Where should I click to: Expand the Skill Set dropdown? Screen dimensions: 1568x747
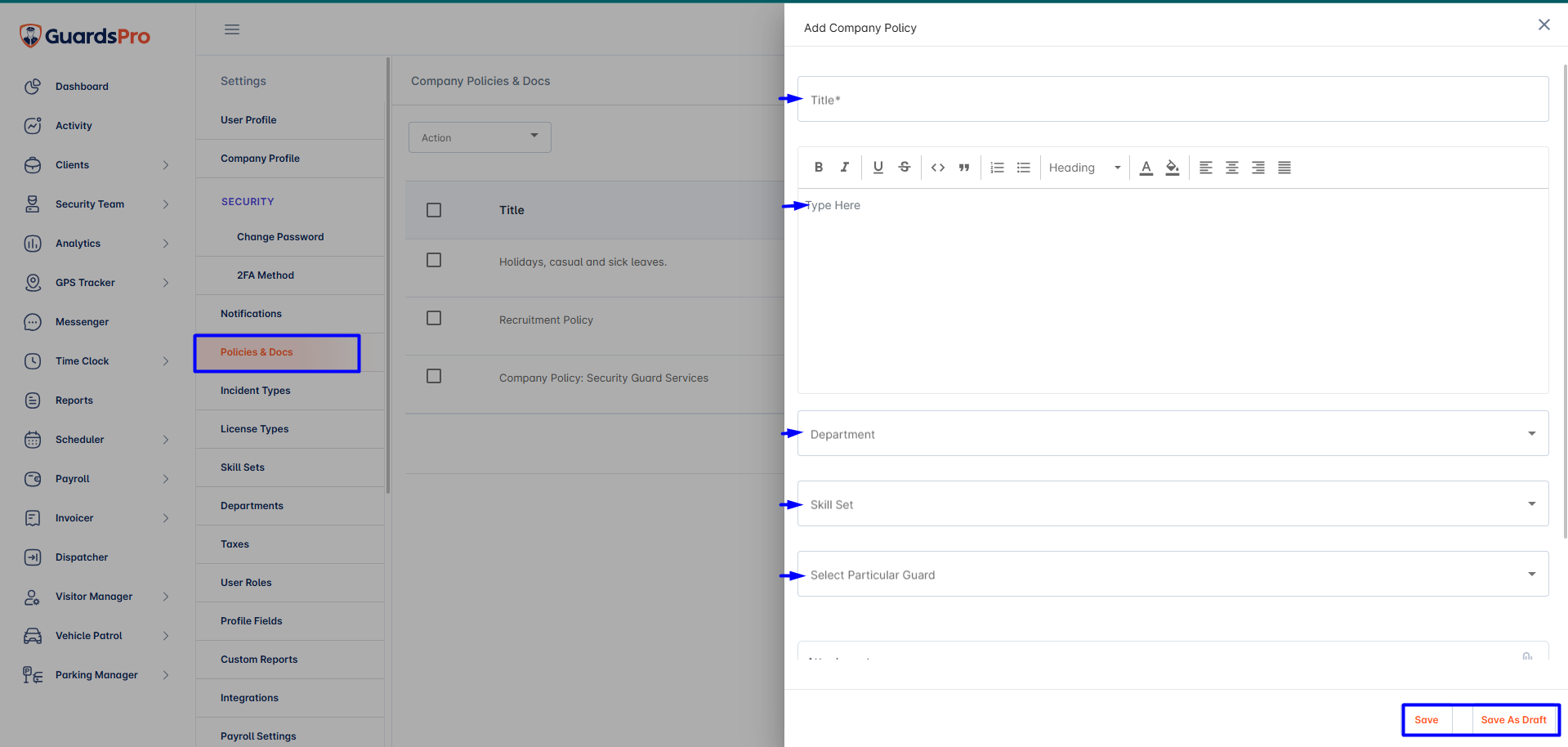point(1173,503)
